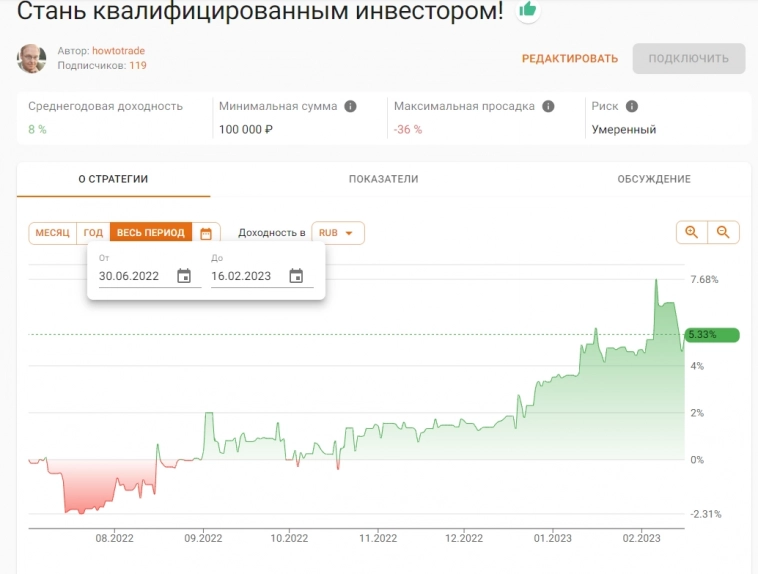Open the howtotrade author profile link
Image resolution: width=758 pixels, height=574 pixels.
tap(118, 51)
